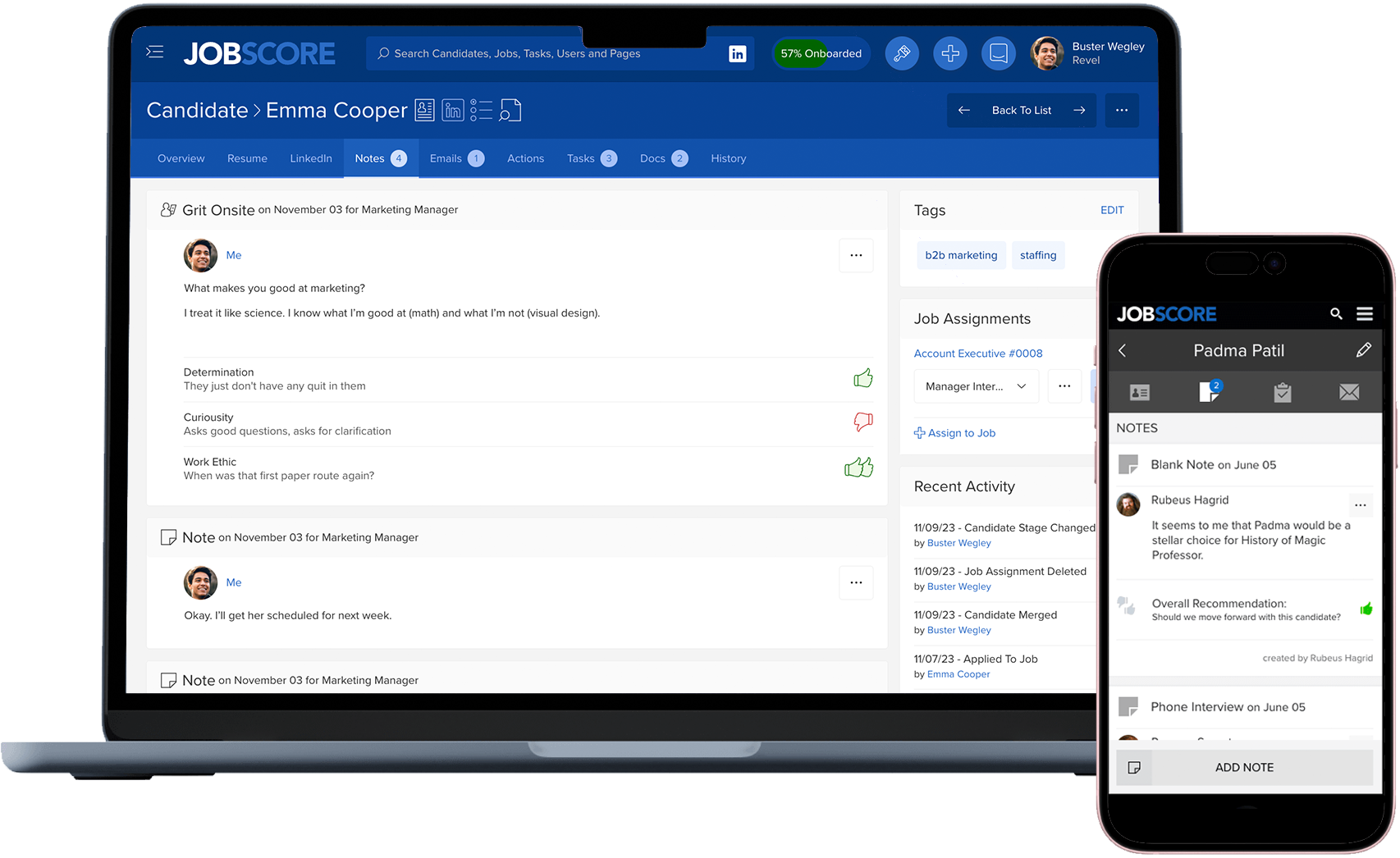
Task: Click Assign to Job link
Action: 954,433
